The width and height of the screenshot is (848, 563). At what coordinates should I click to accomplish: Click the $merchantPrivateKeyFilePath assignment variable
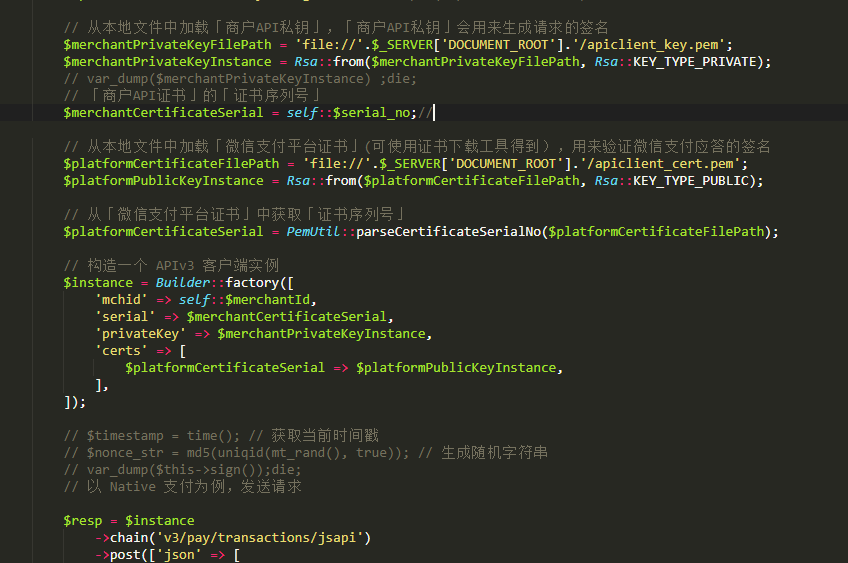tap(167, 45)
